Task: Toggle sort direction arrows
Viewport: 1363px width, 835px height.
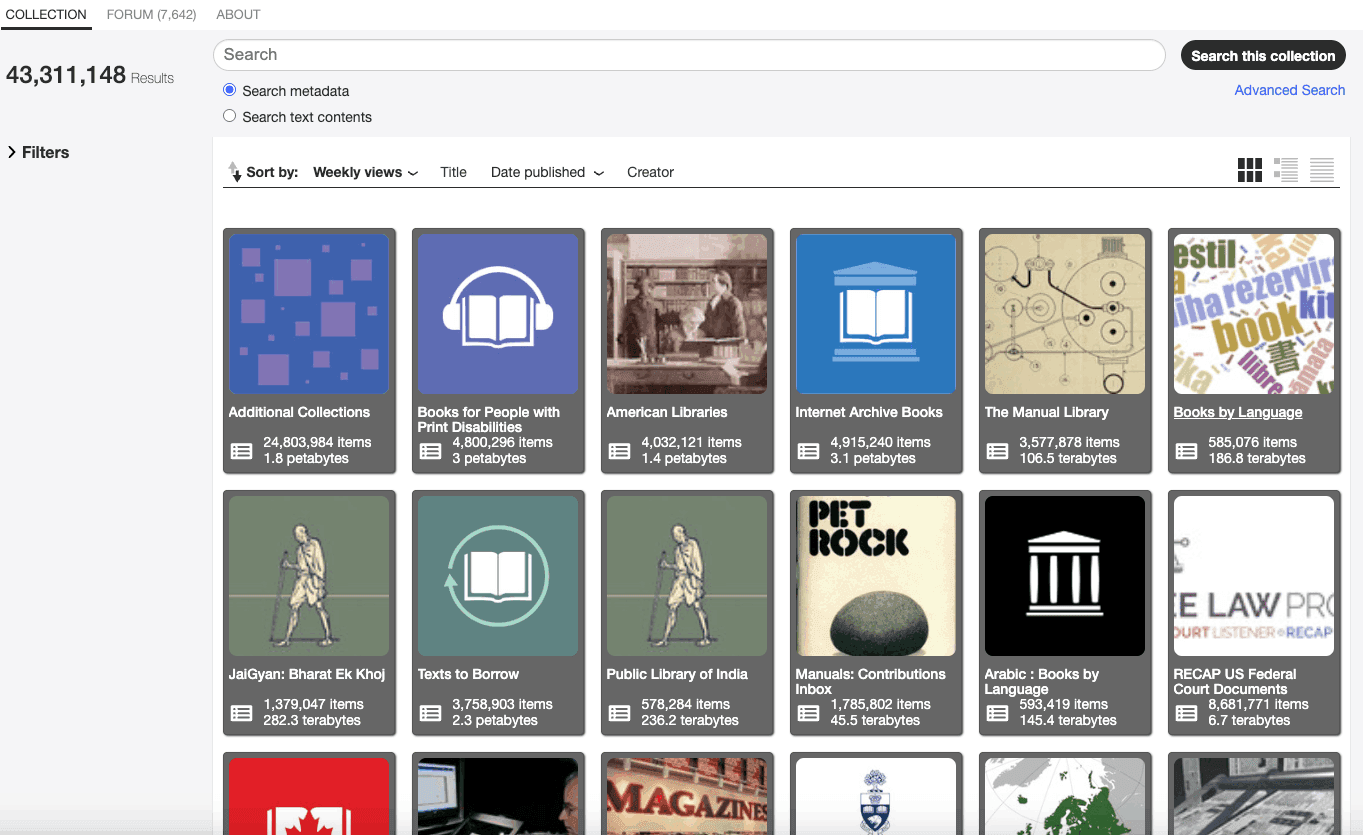Action: [x=235, y=172]
